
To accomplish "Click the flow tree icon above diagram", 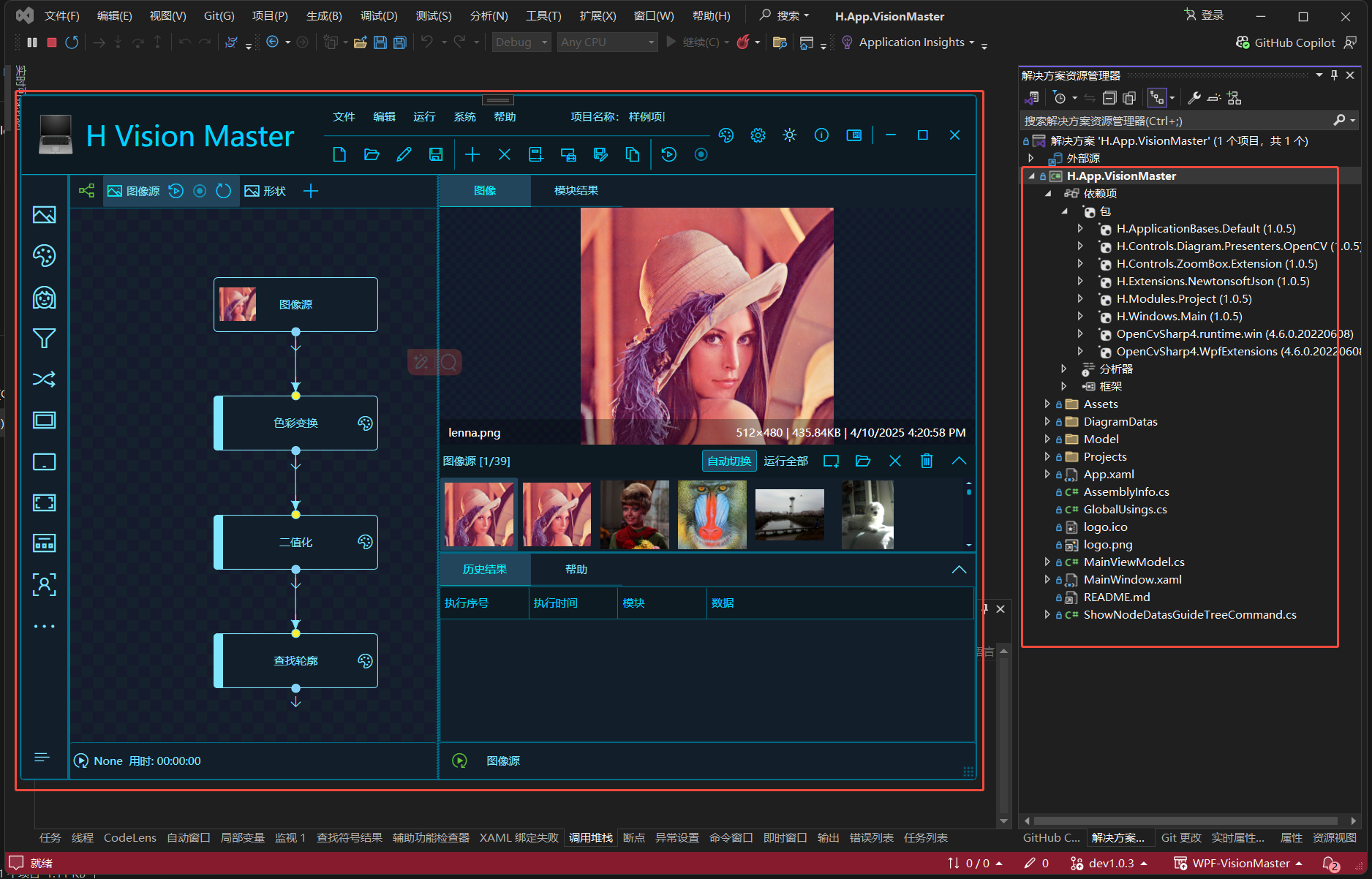I will 87,191.
